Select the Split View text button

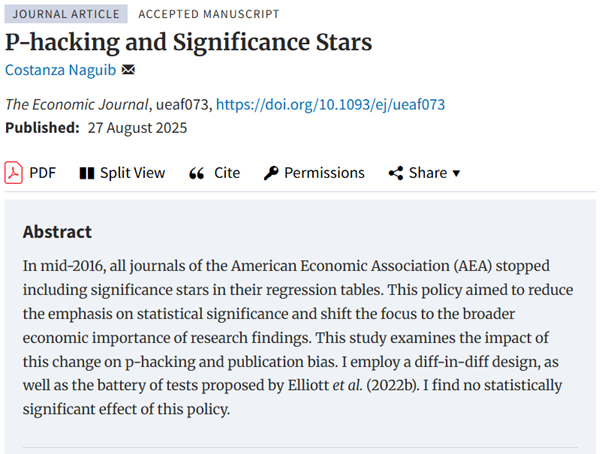(132, 173)
